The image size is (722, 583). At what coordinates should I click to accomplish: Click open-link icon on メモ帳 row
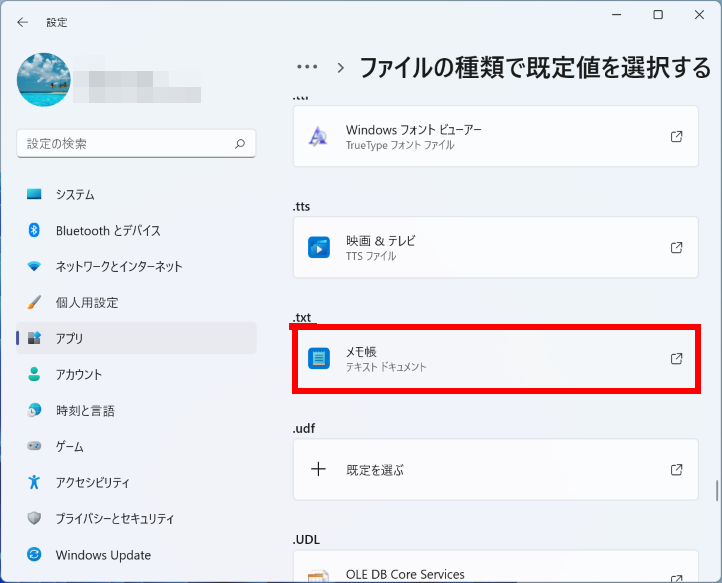click(676, 358)
